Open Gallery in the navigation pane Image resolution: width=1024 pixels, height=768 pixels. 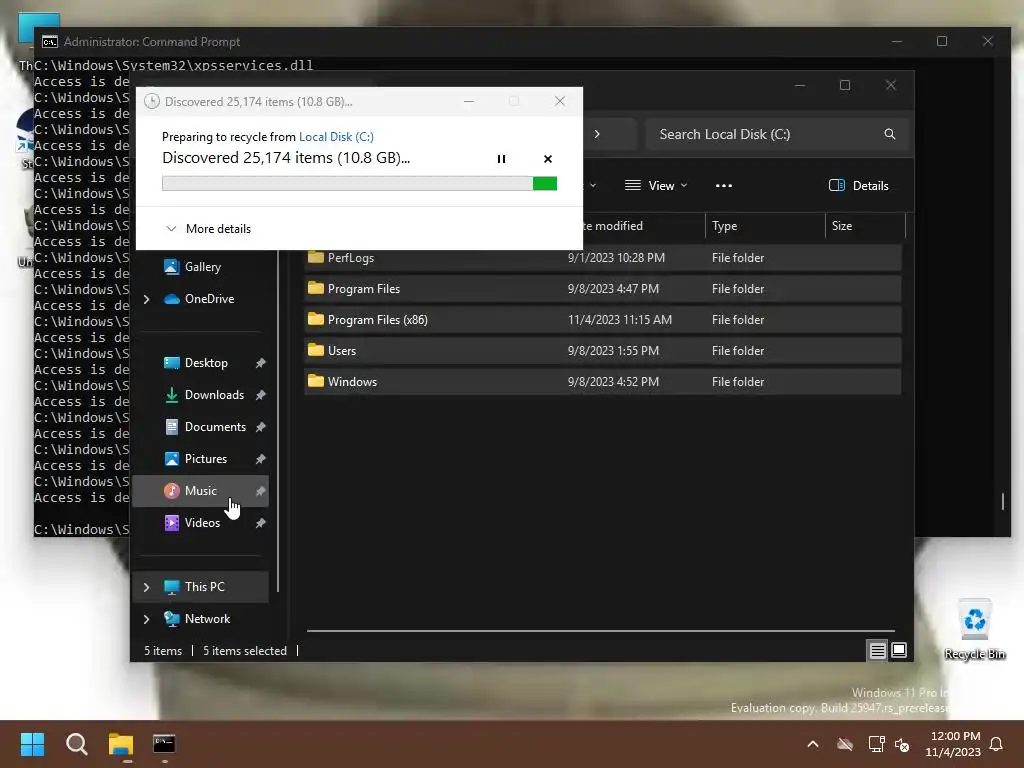pyautogui.click(x=200, y=266)
